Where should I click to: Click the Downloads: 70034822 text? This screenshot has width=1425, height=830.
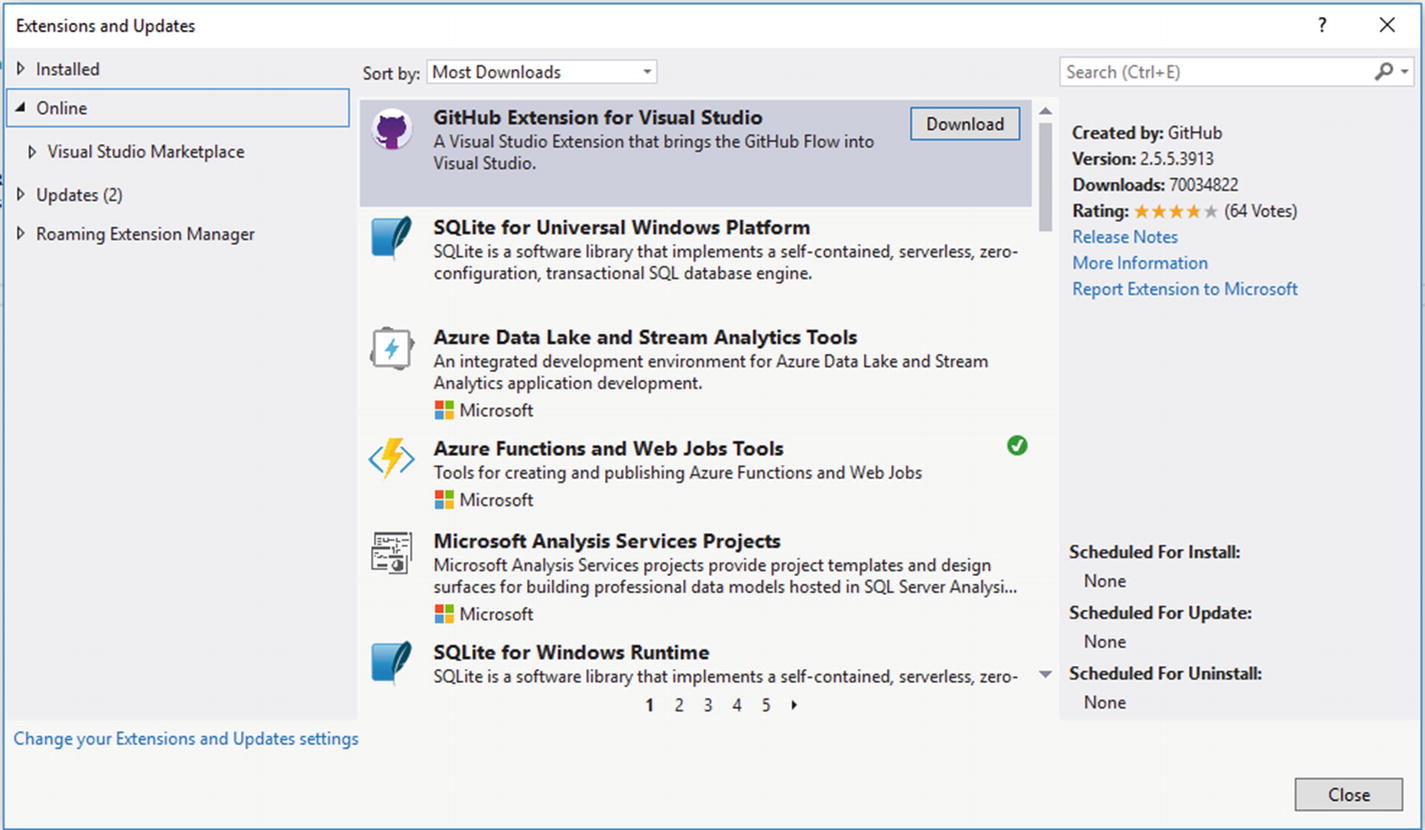1156,185
